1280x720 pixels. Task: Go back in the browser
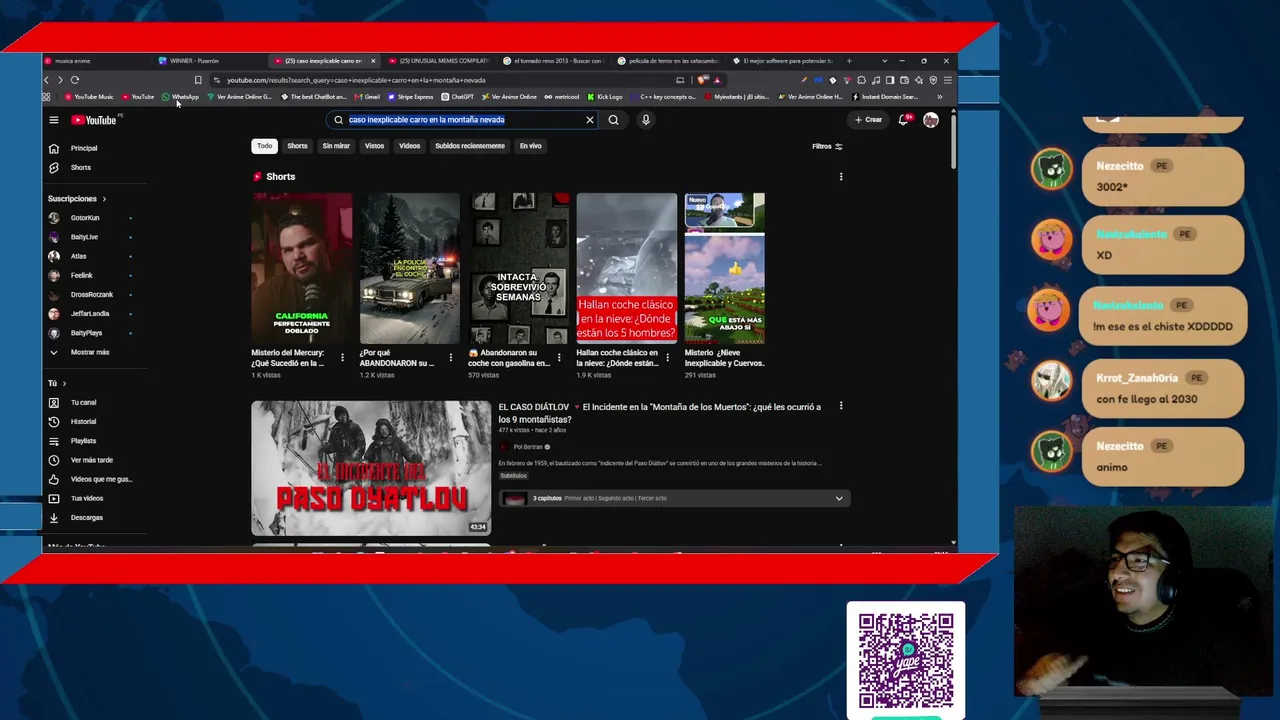pyautogui.click(x=46, y=80)
